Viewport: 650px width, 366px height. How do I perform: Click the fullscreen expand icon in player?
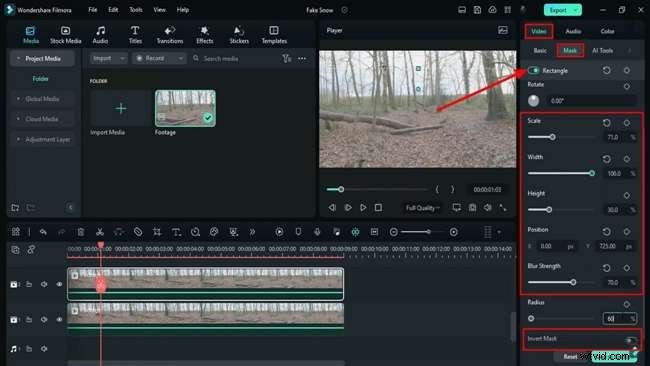(503, 207)
